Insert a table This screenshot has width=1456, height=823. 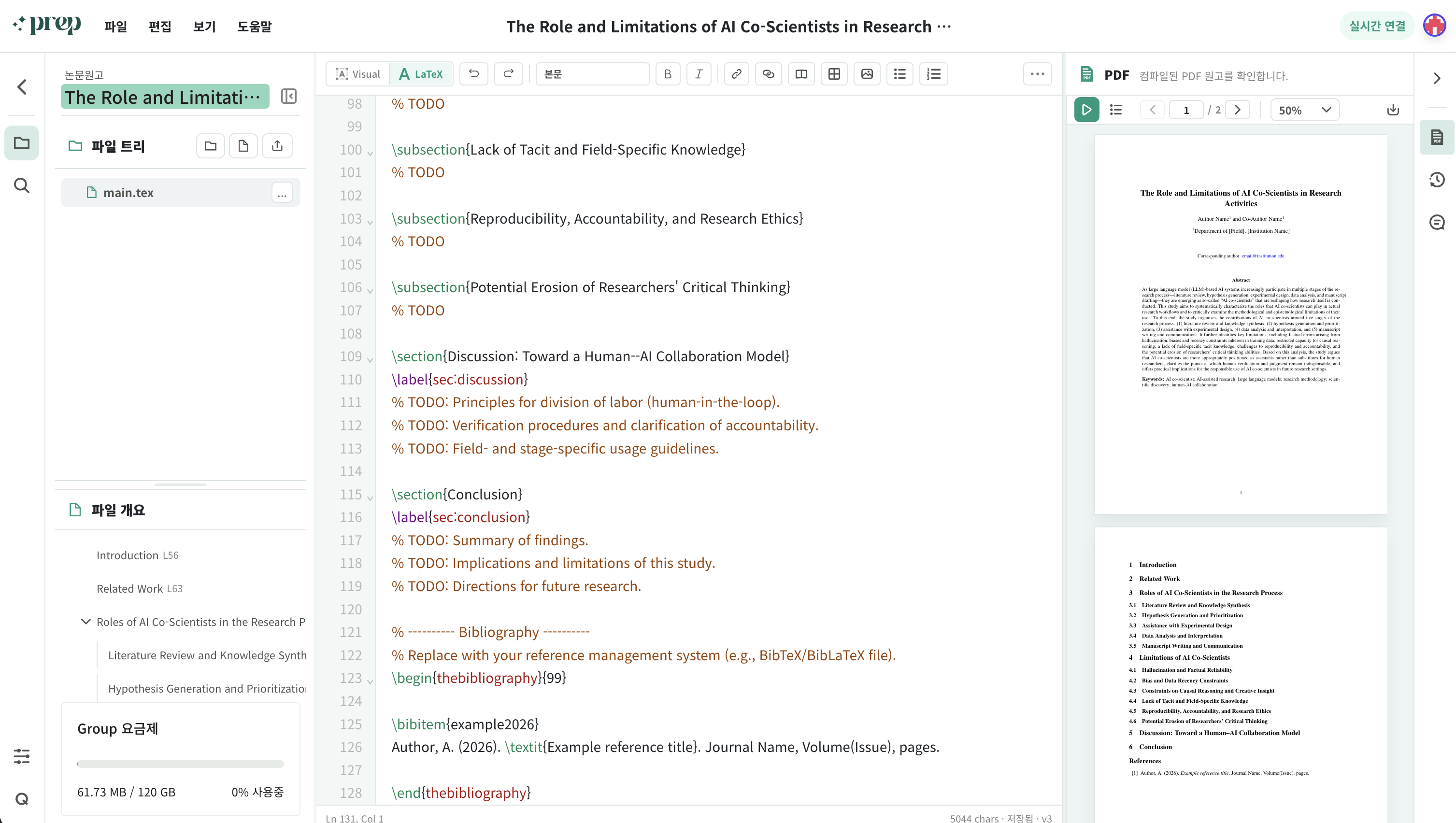(834, 74)
